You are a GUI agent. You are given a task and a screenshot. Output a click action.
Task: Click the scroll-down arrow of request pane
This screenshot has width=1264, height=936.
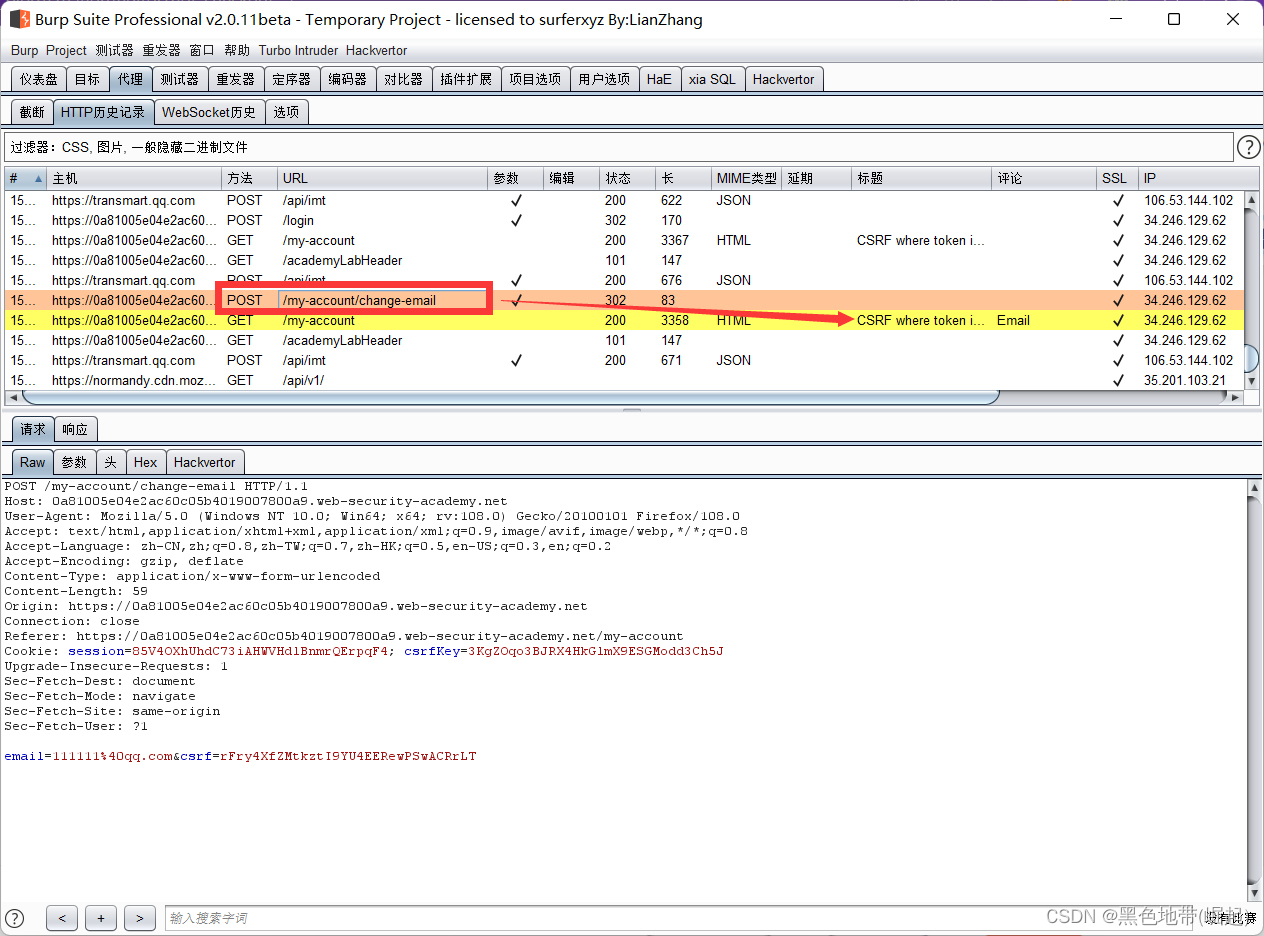coord(1255,893)
